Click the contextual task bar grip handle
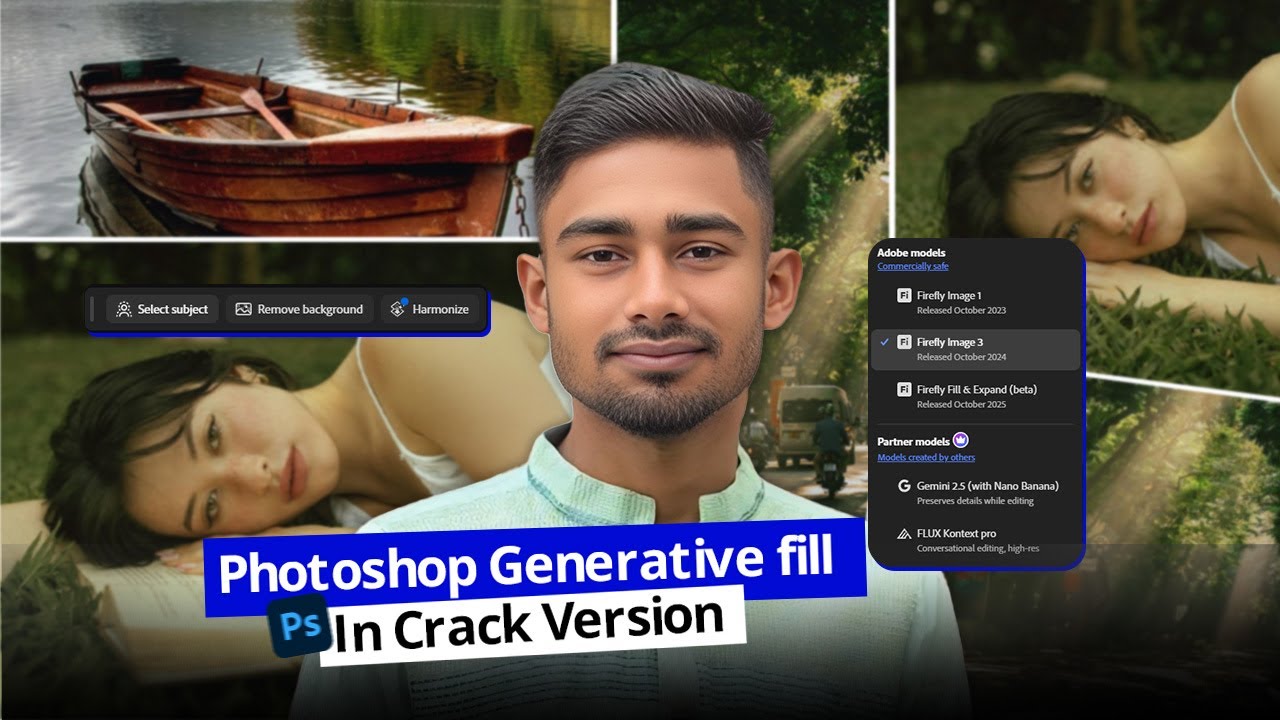Viewport: 1280px width, 720px height. (x=93, y=310)
